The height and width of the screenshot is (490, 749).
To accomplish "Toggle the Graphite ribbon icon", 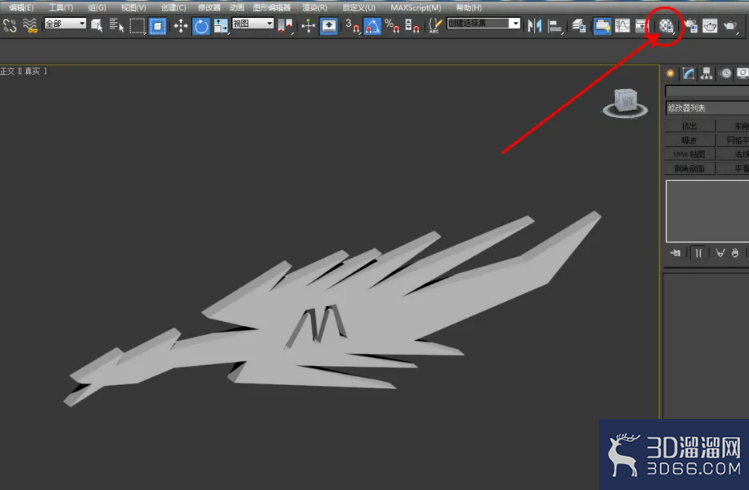I will 602,26.
